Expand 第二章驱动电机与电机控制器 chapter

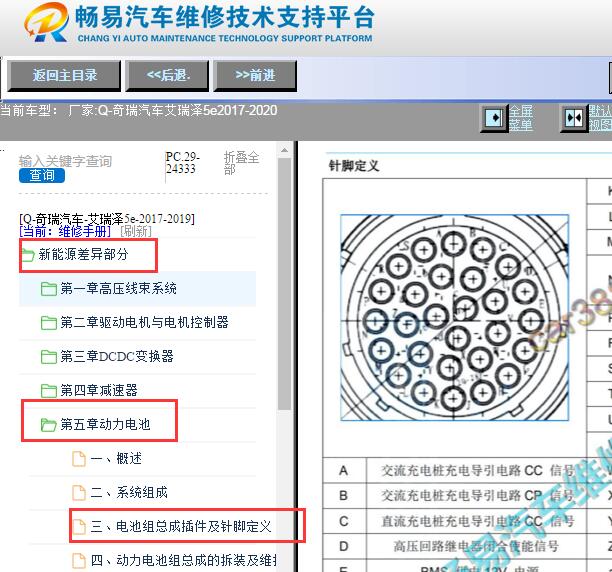click(144, 322)
